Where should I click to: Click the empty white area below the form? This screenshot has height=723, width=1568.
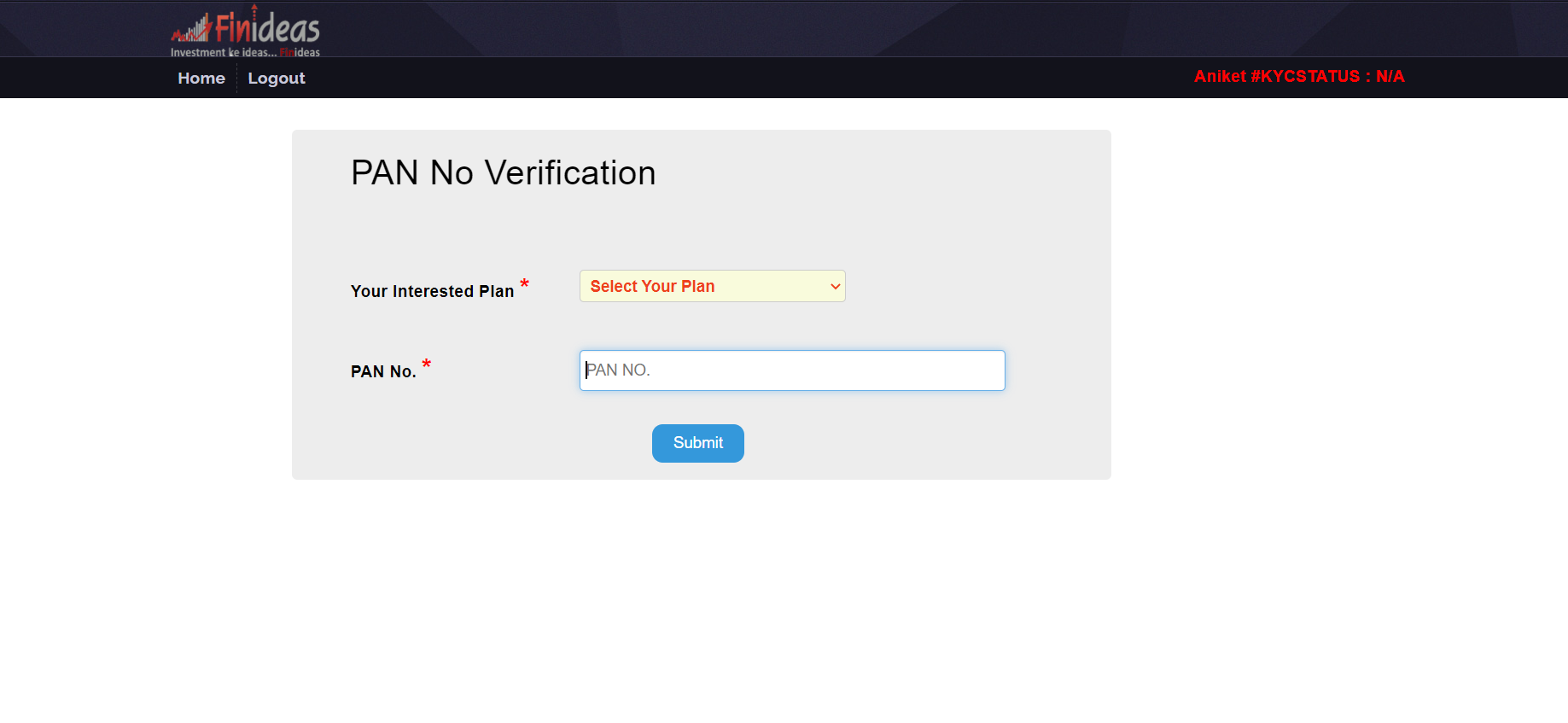784,602
